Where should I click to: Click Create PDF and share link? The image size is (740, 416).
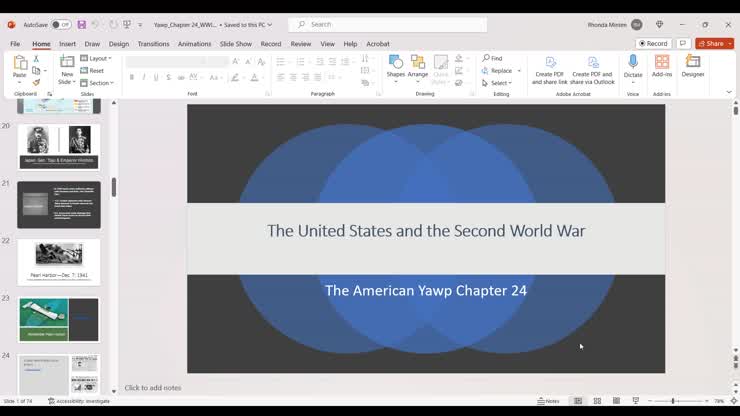click(x=549, y=68)
